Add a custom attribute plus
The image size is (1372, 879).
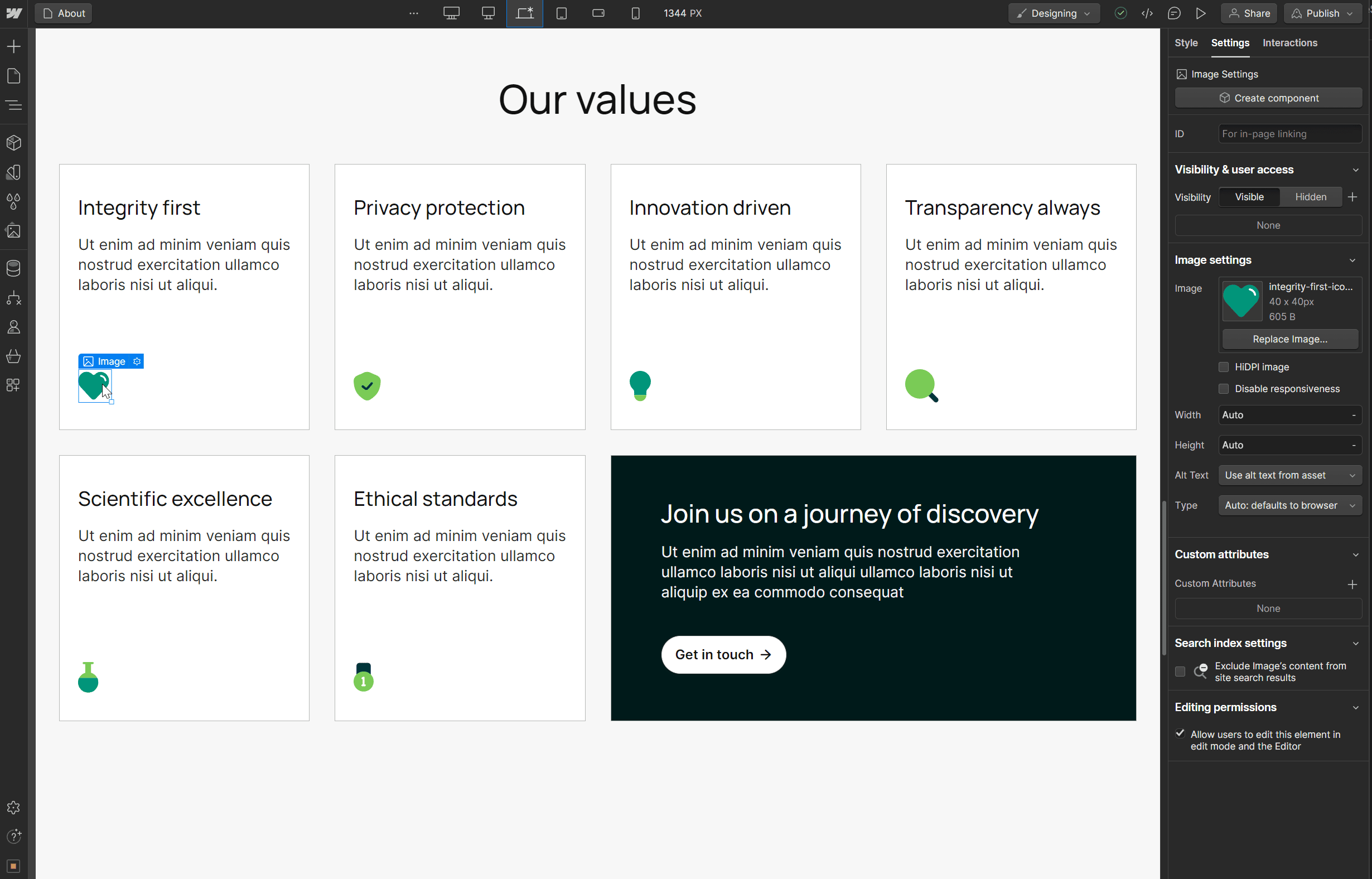[x=1352, y=584]
